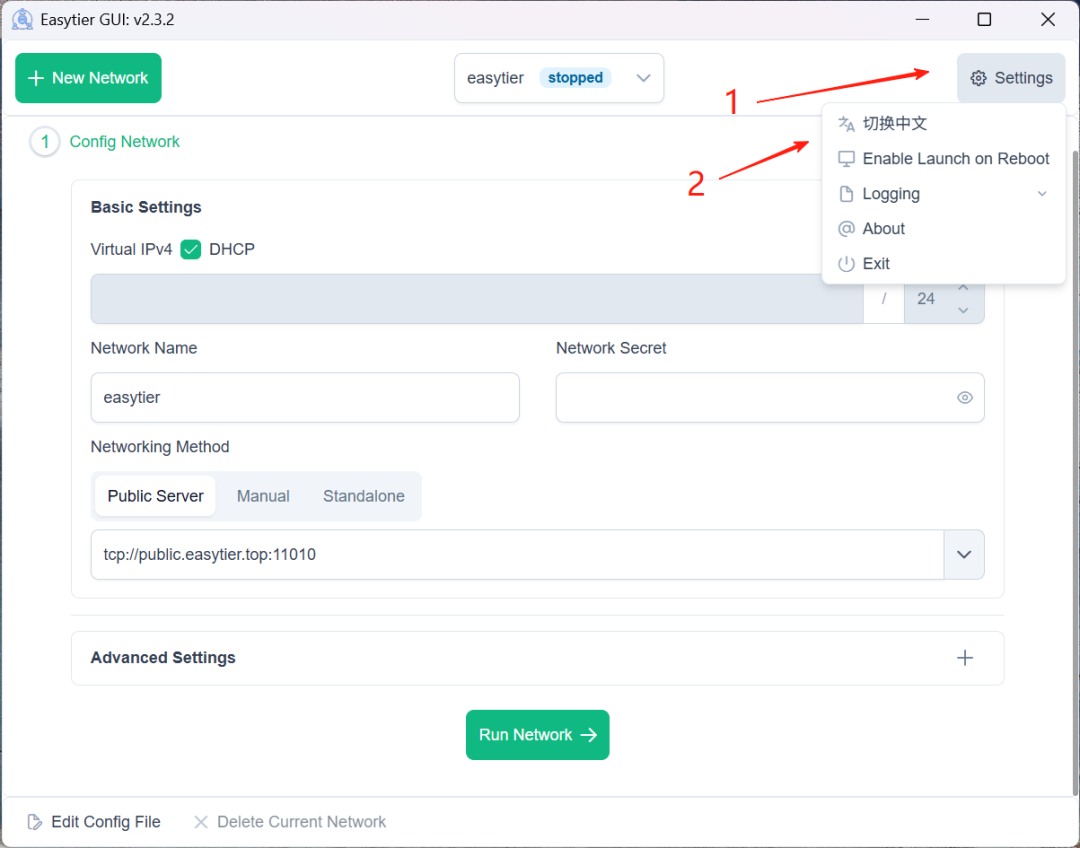This screenshot has height=848, width=1080.
Task: Click the plus icon in New Network
Action: click(x=36, y=78)
